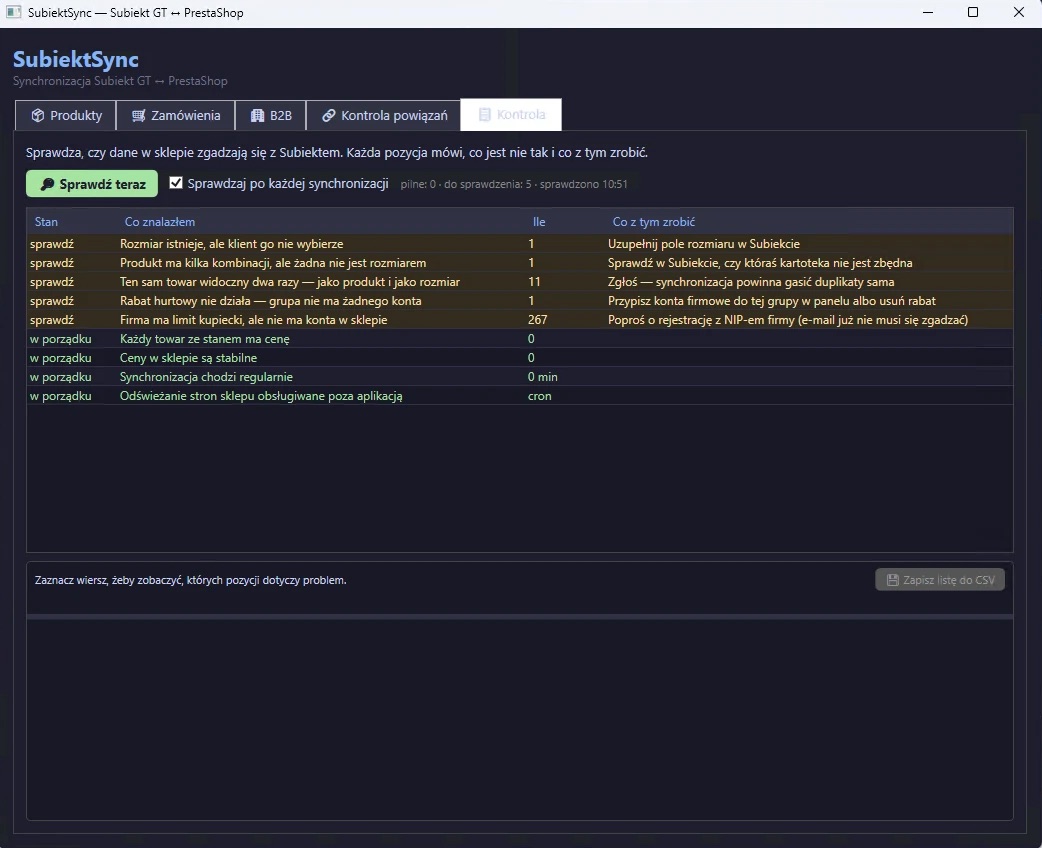Select row Firma ma limit kupiecki

[x=520, y=320]
